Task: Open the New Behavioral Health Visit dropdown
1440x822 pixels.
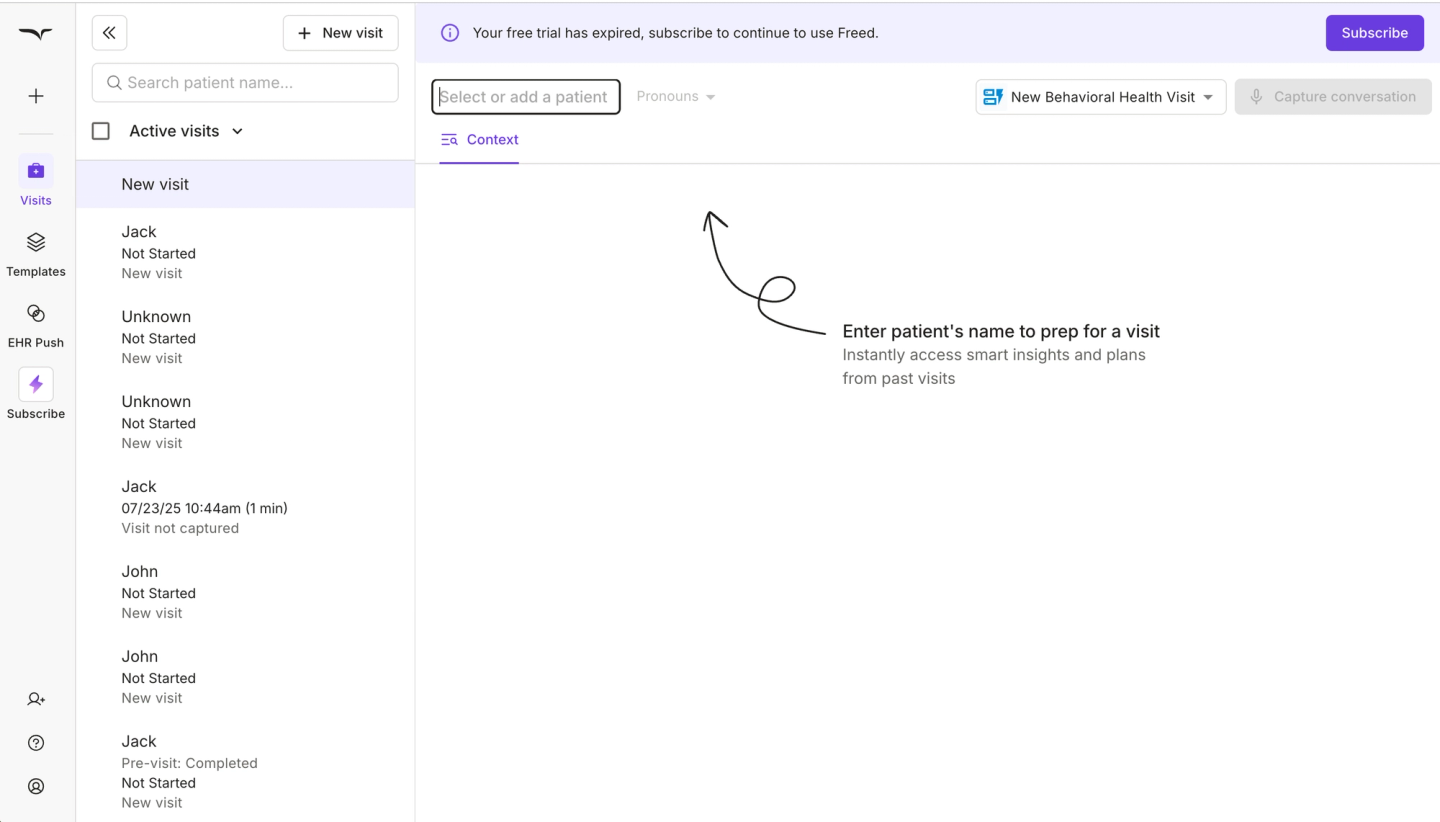Action: [x=1101, y=97]
